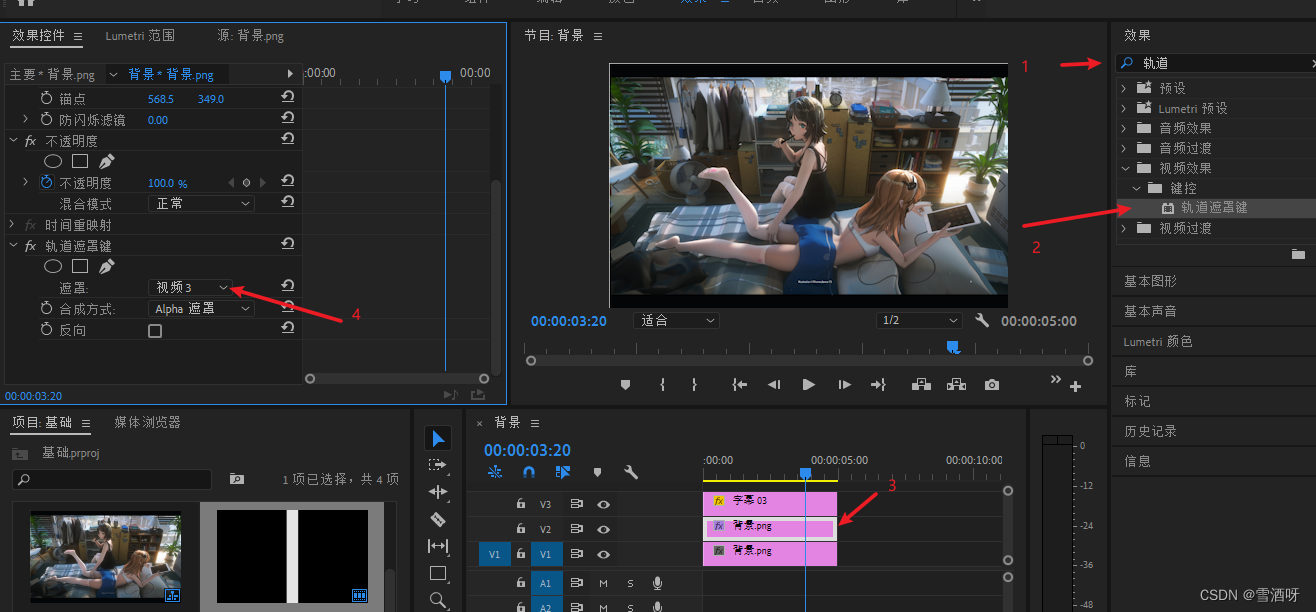Create rectangle mask under 轨道遮罩键
Viewport: 1316px width, 612px height.
(x=80, y=267)
